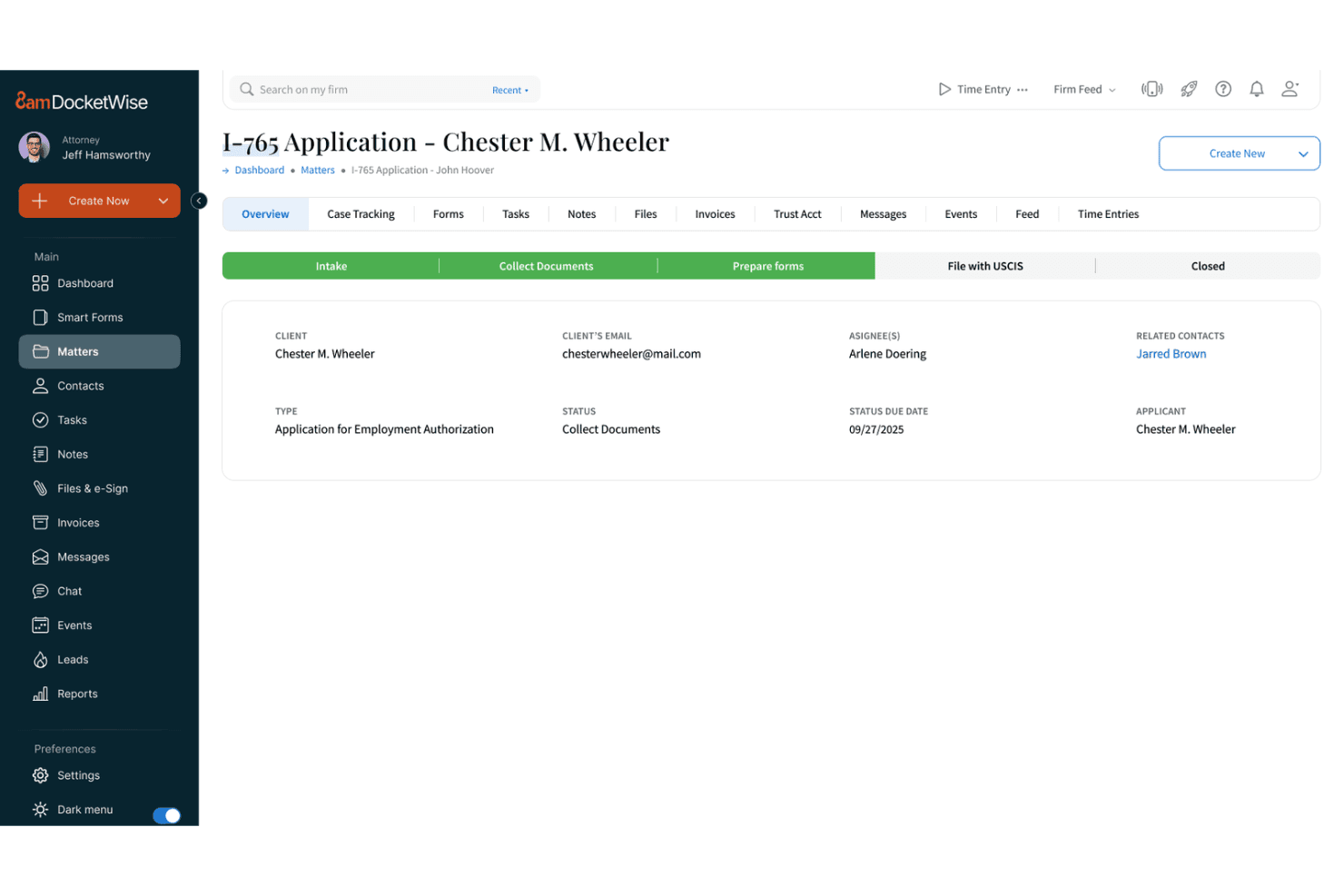The width and height of the screenshot is (1344, 896).
Task: Click the Notes icon in sidebar
Action: [40, 454]
